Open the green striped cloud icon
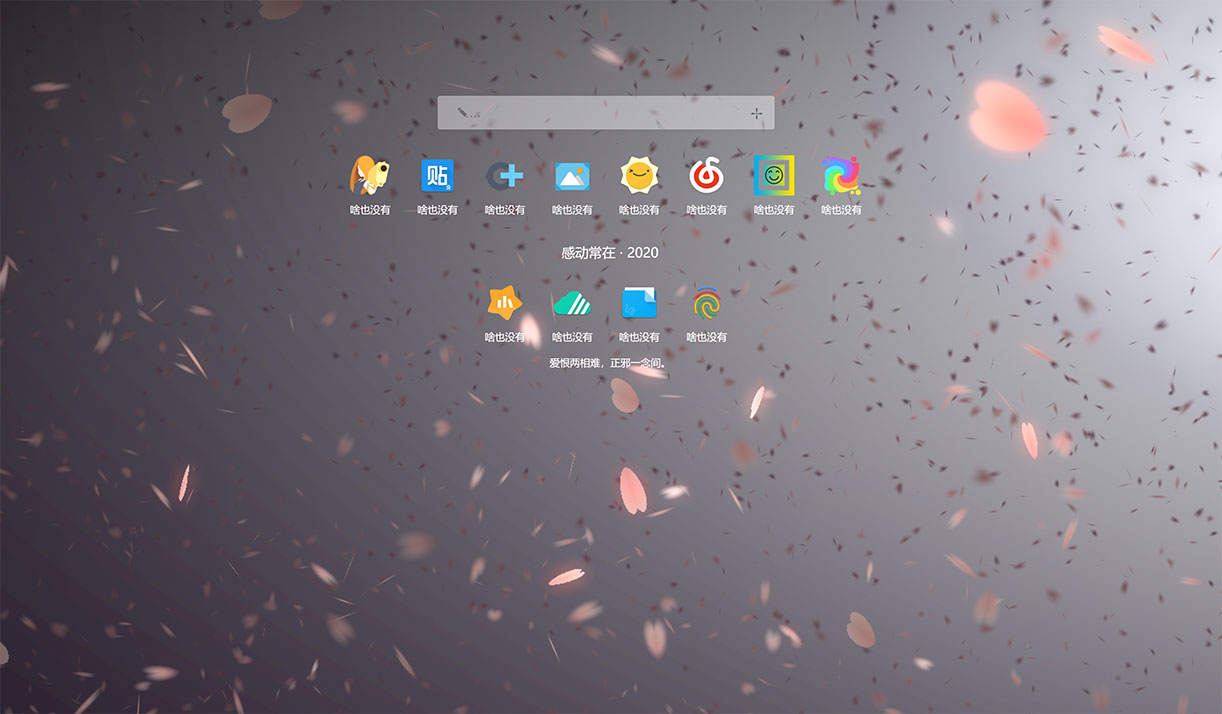 tap(572, 303)
